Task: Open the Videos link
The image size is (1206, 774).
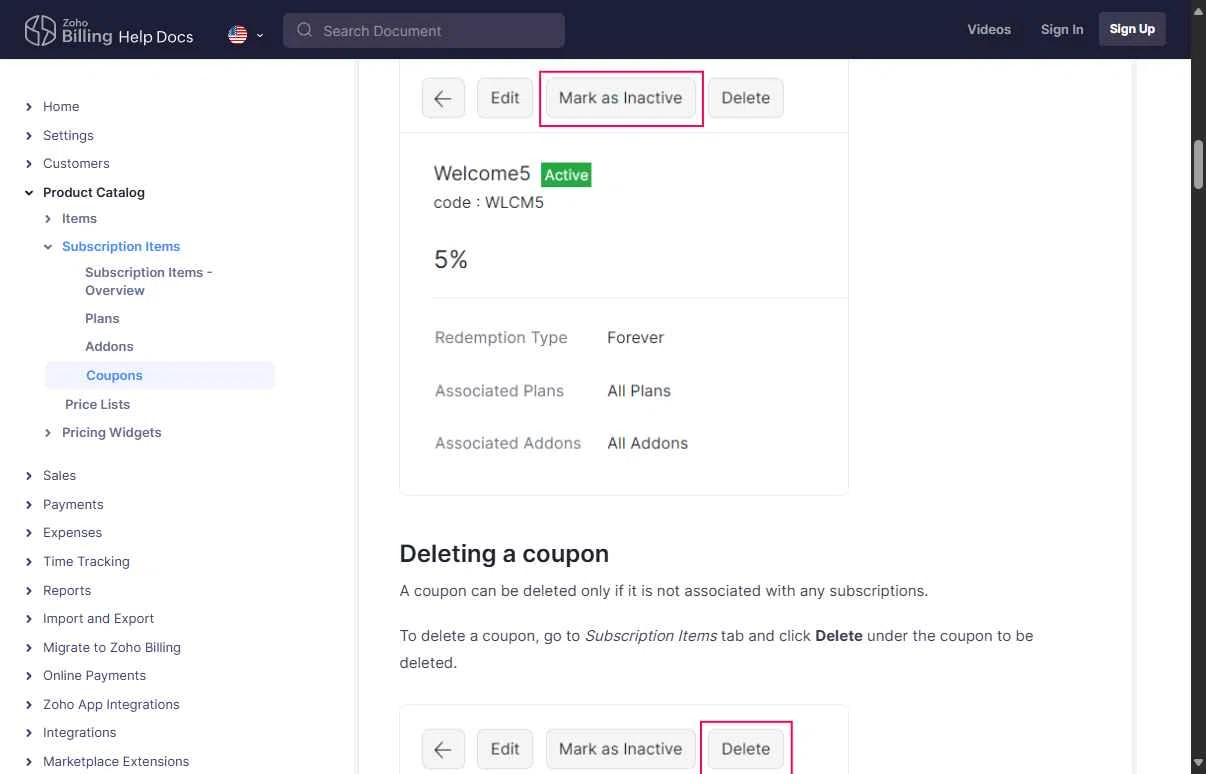Action: [989, 29]
